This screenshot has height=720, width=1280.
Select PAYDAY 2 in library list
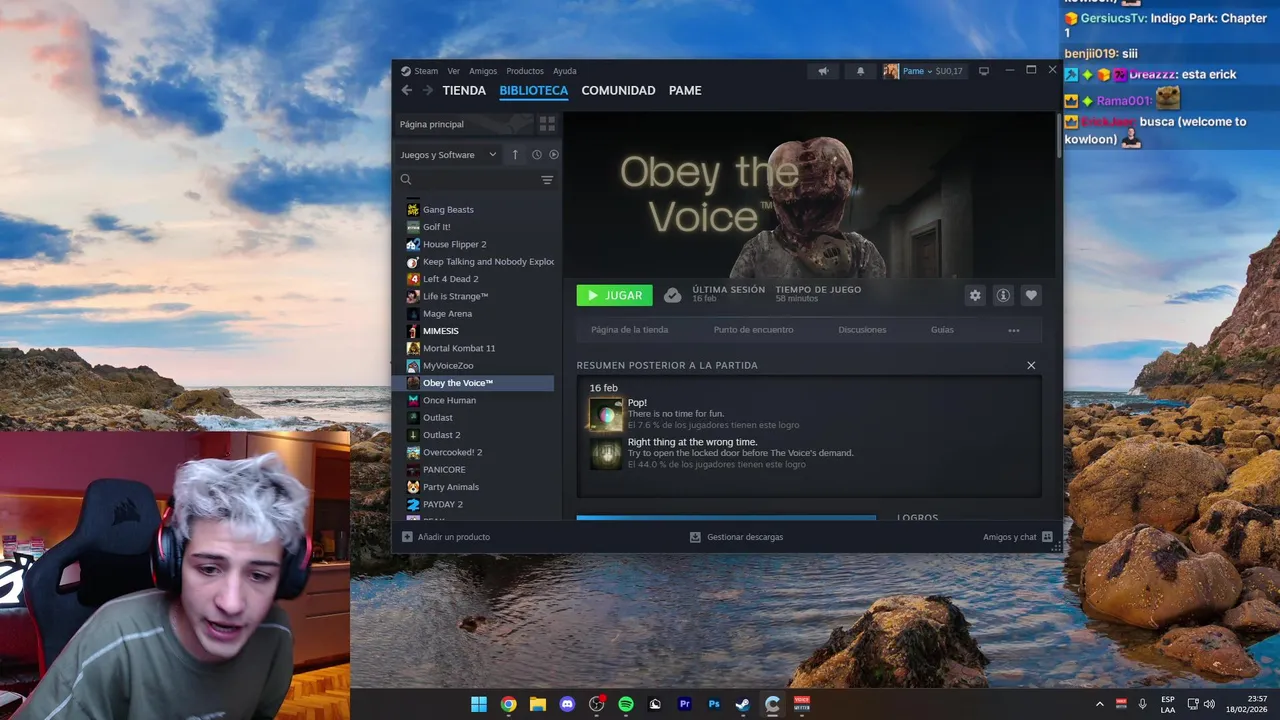[x=479, y=504]
